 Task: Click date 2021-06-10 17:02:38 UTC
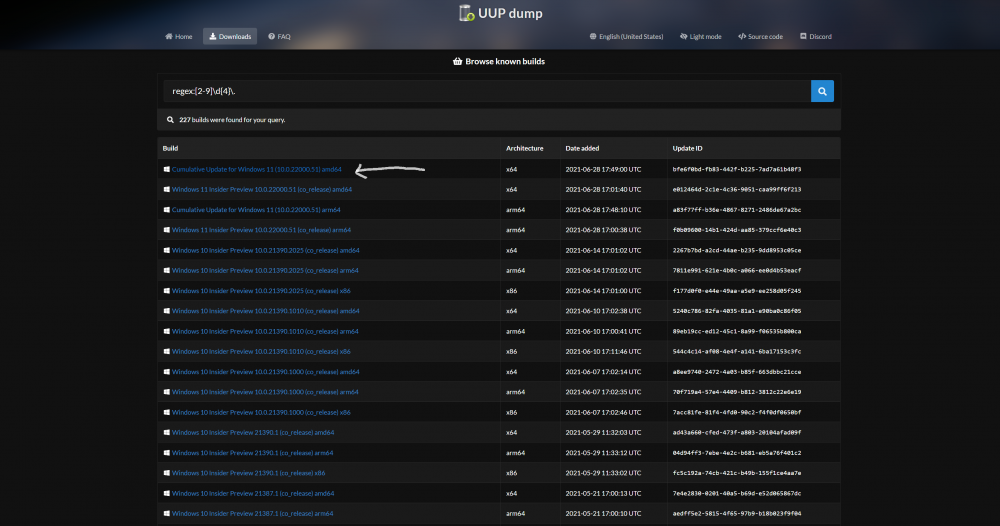(x=603, y=311)
